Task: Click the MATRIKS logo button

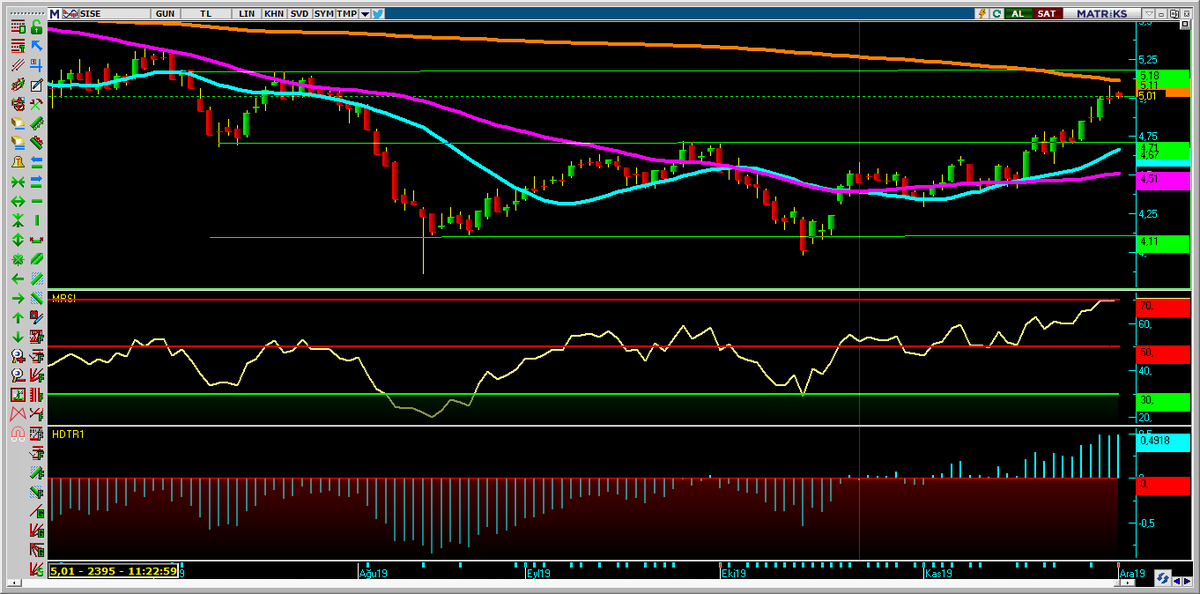Action: tap(1100, 13)
